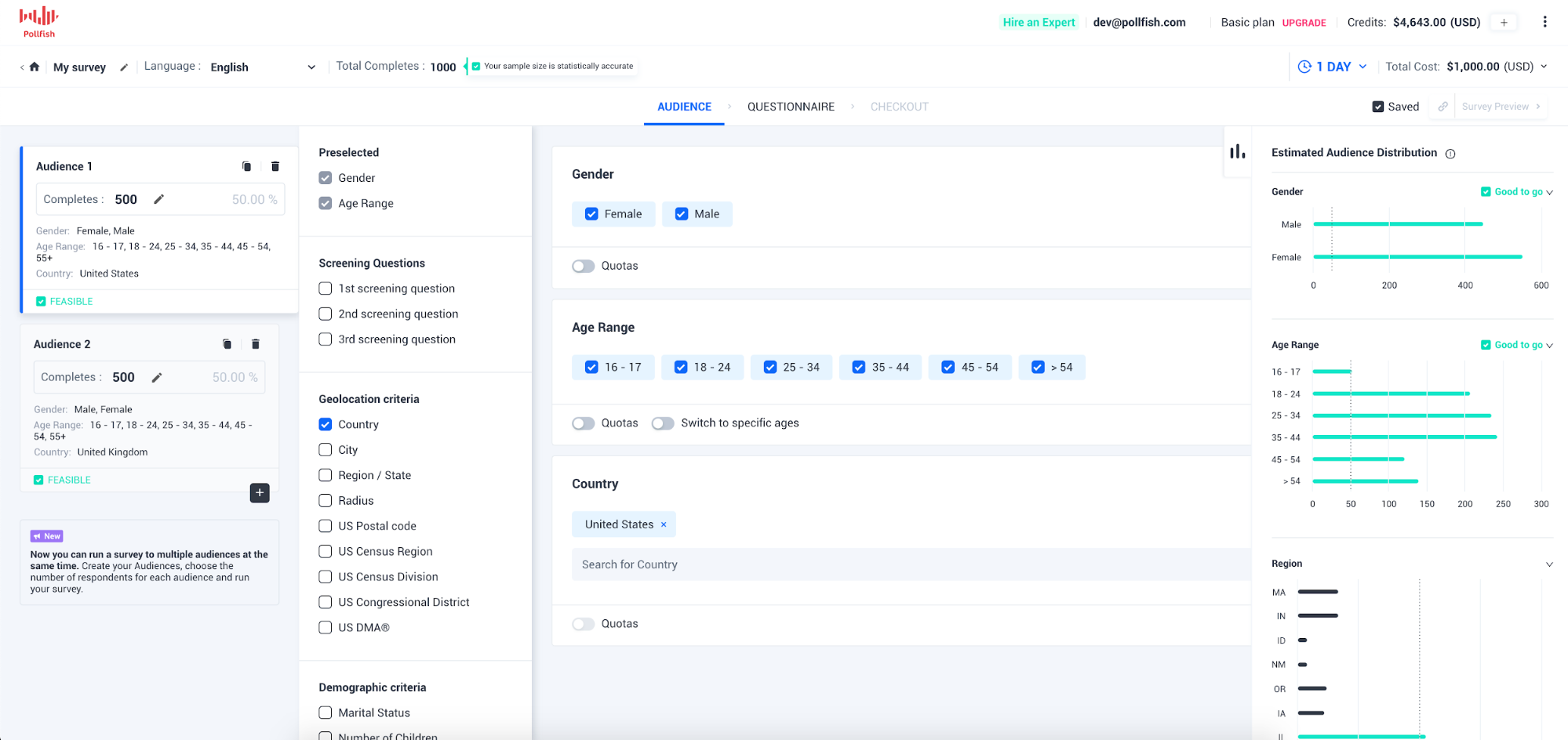Screen dimensions: 1568x740
Task: Edit Audience 1 completes with pencil icon
Action: tap(158, 199)
